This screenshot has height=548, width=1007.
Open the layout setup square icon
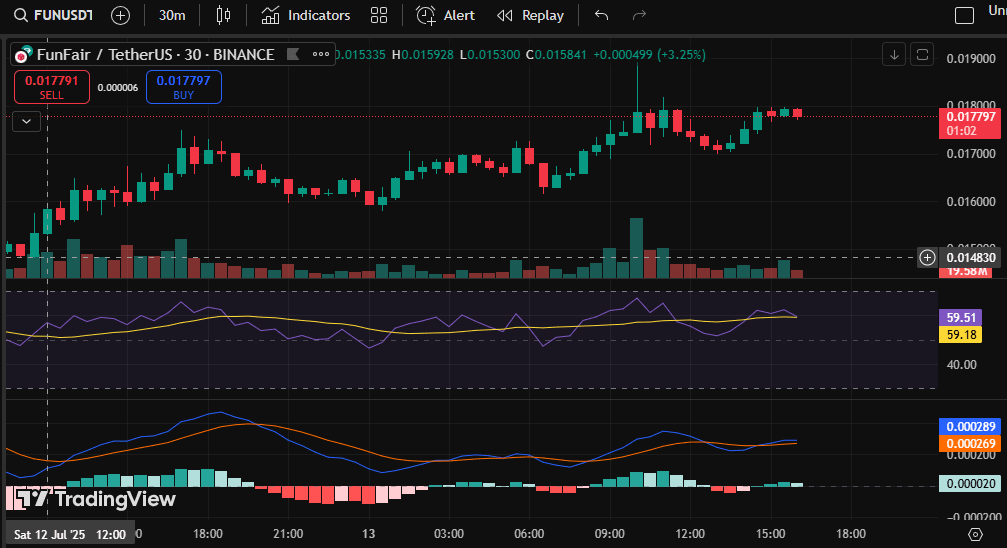pyautogui.click(x=964, y=15)
